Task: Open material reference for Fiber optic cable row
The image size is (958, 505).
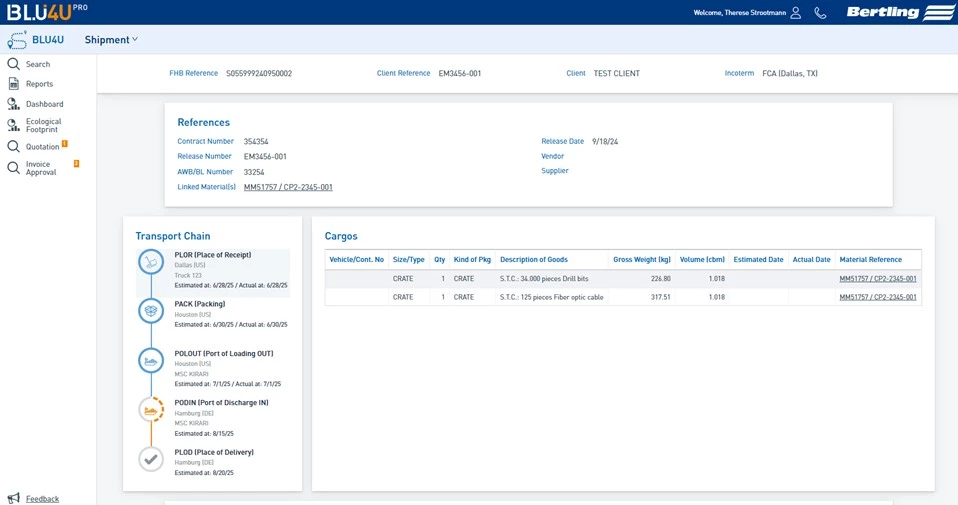Action: click(x=877, y=297)
